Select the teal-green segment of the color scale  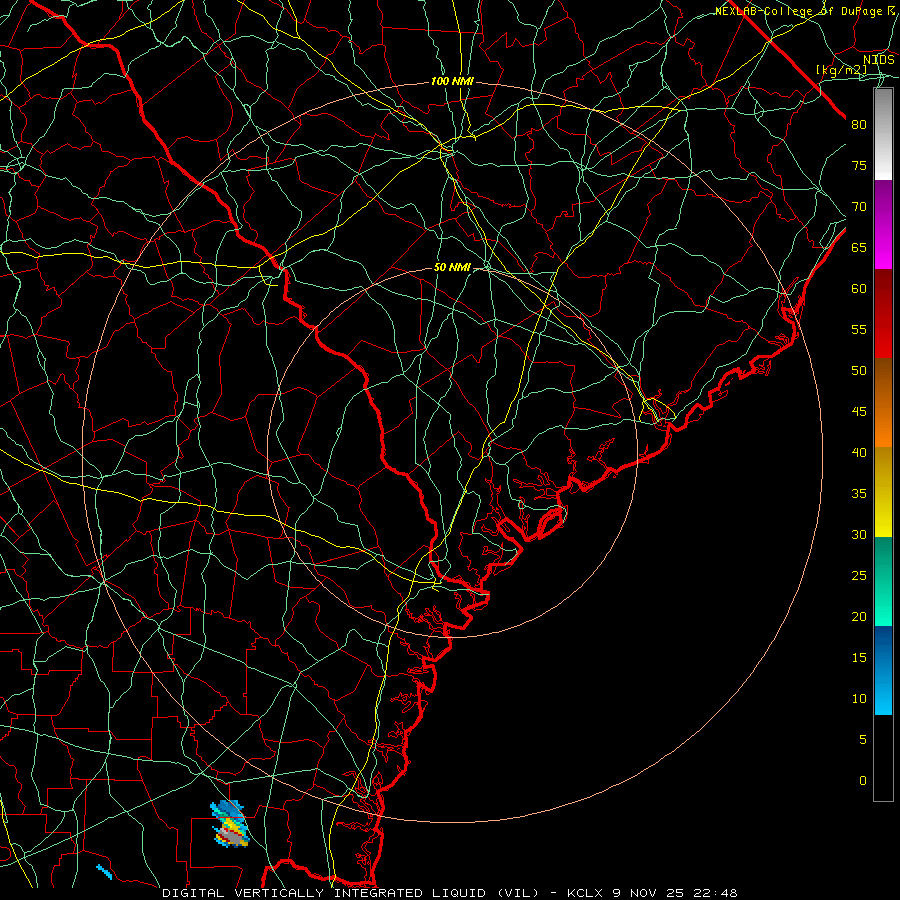883,581
